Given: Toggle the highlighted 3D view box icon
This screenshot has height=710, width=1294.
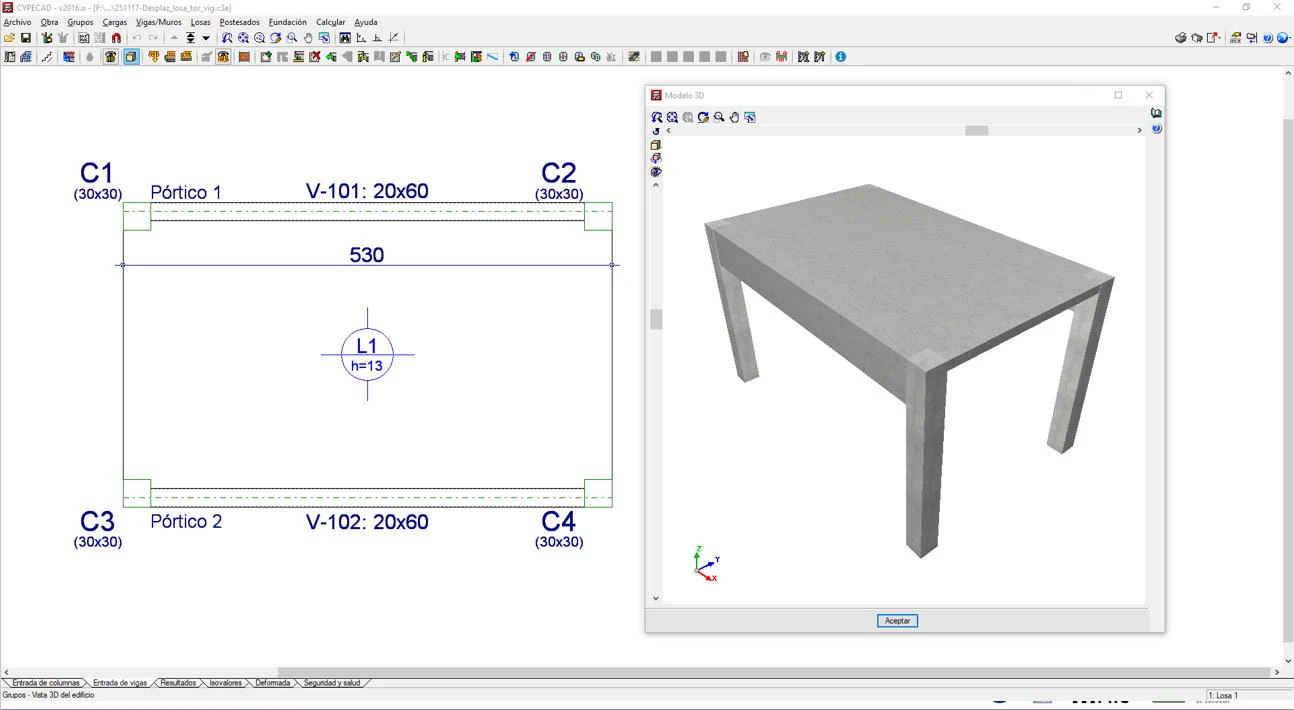Looking at the screenshot, I should pyautogui.click(x=131, y=57).
